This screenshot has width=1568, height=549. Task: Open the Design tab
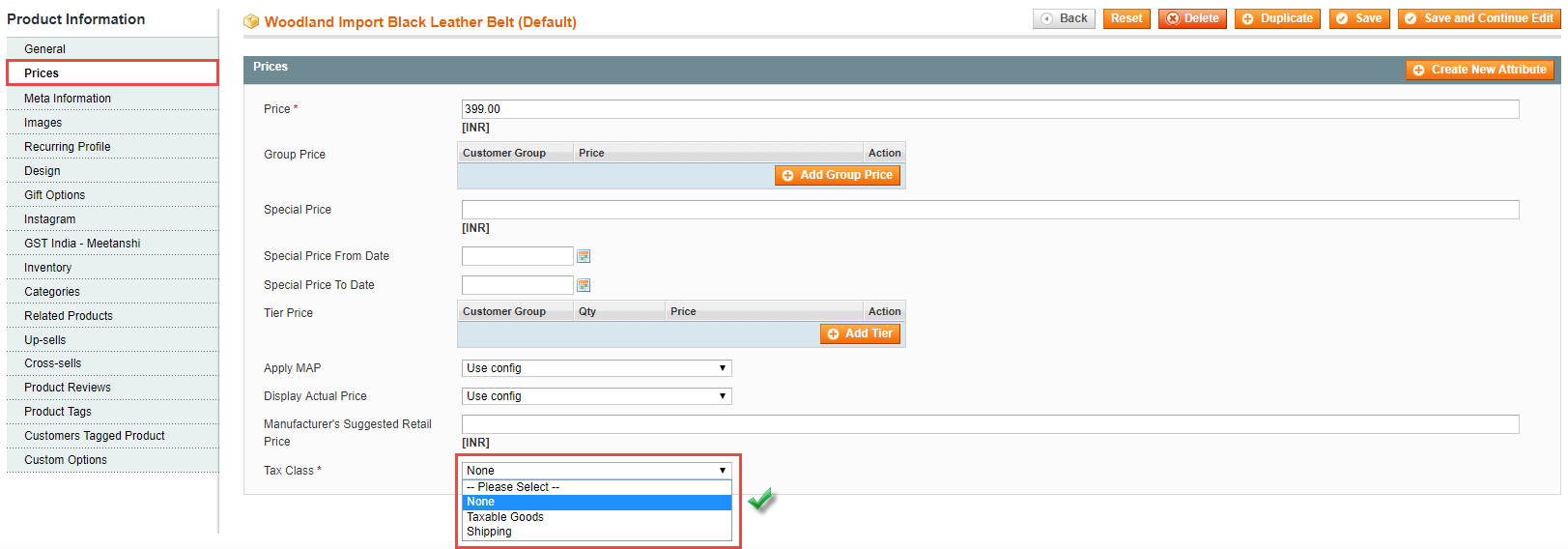coord(112,171)
